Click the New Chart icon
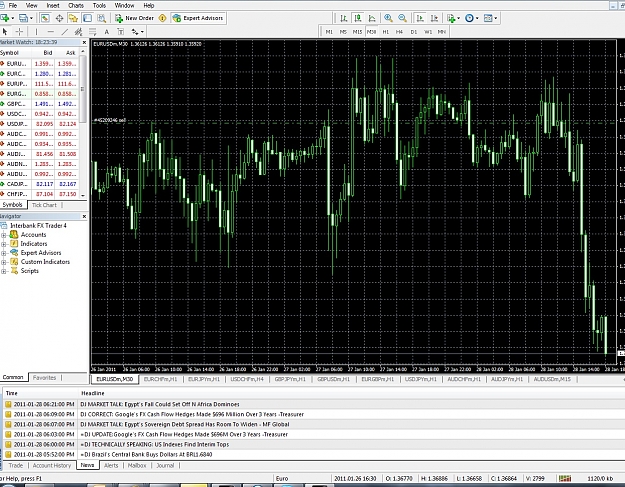The image size is (625, 487). pos(4,18)
